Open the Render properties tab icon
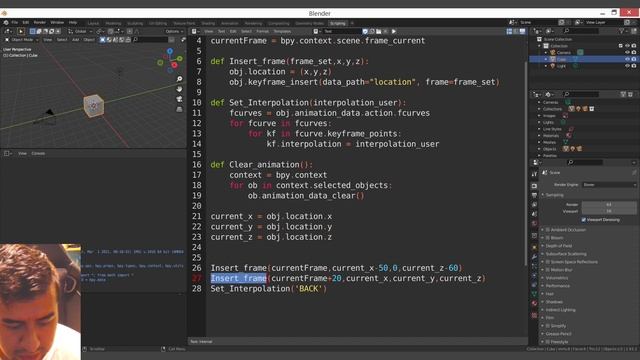The image size is (640, 360). (534, 186)
